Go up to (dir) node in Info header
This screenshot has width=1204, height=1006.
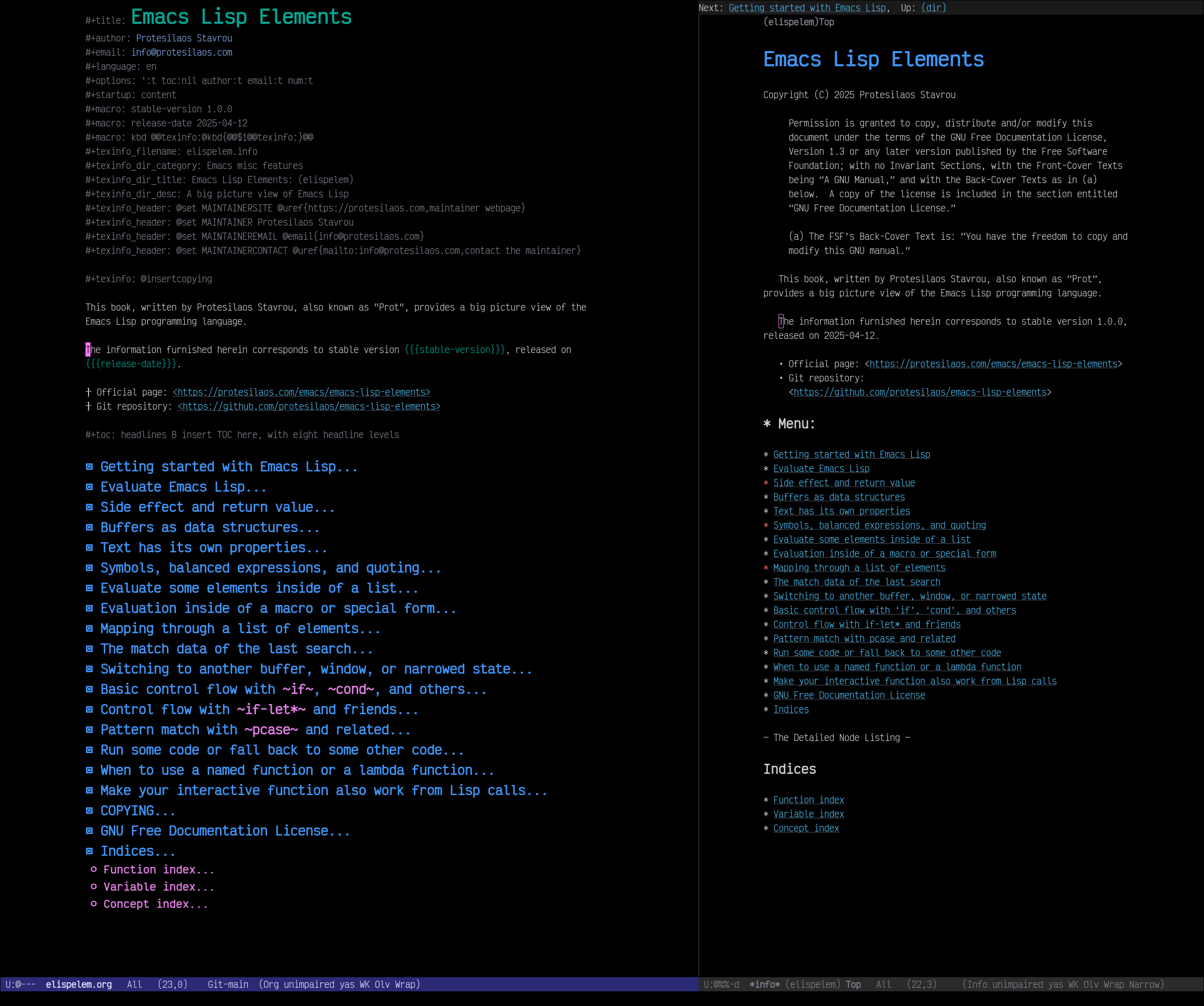click(933, 8)
